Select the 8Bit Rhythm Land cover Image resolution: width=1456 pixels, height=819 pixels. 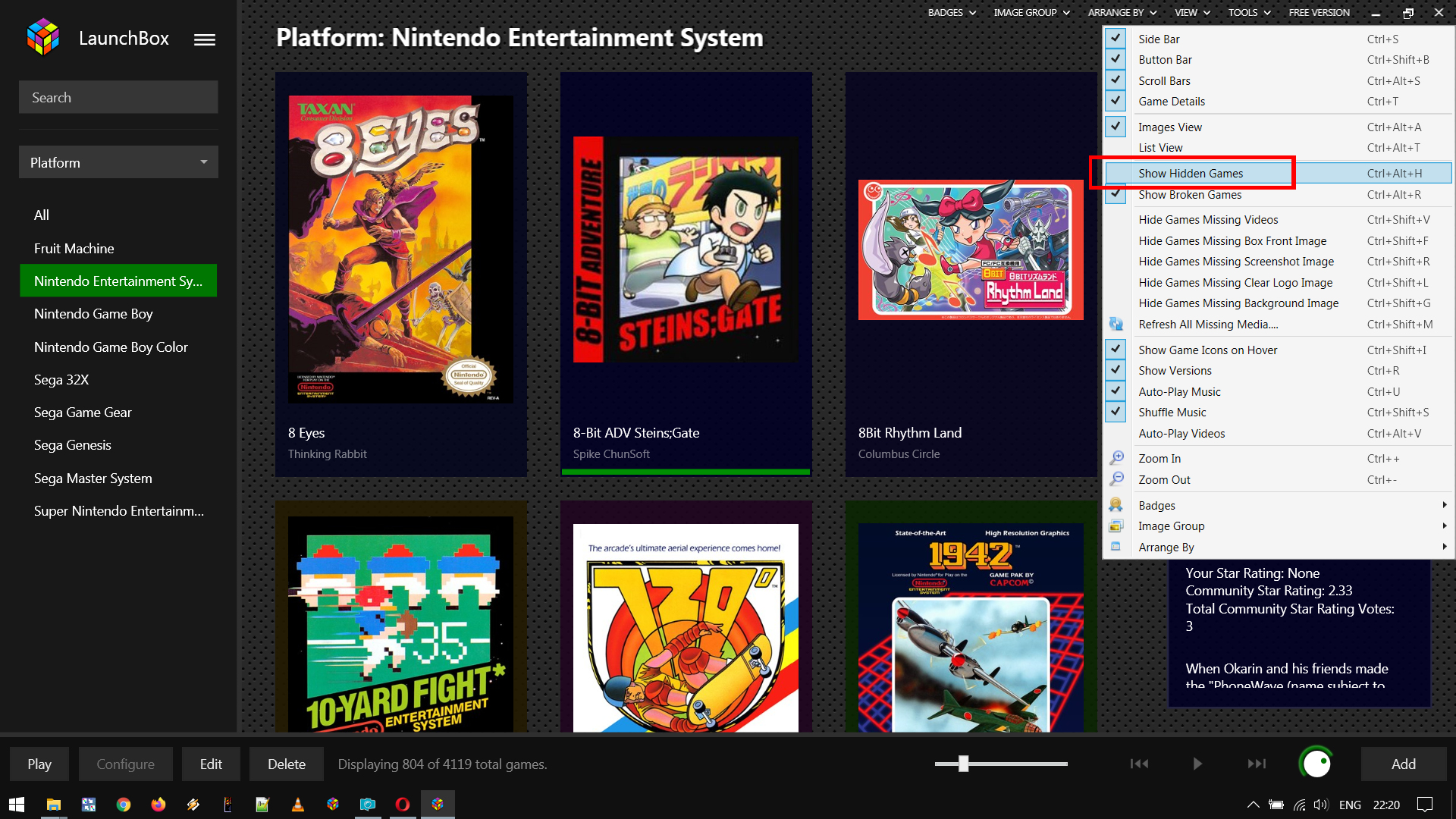coord(971,250)
